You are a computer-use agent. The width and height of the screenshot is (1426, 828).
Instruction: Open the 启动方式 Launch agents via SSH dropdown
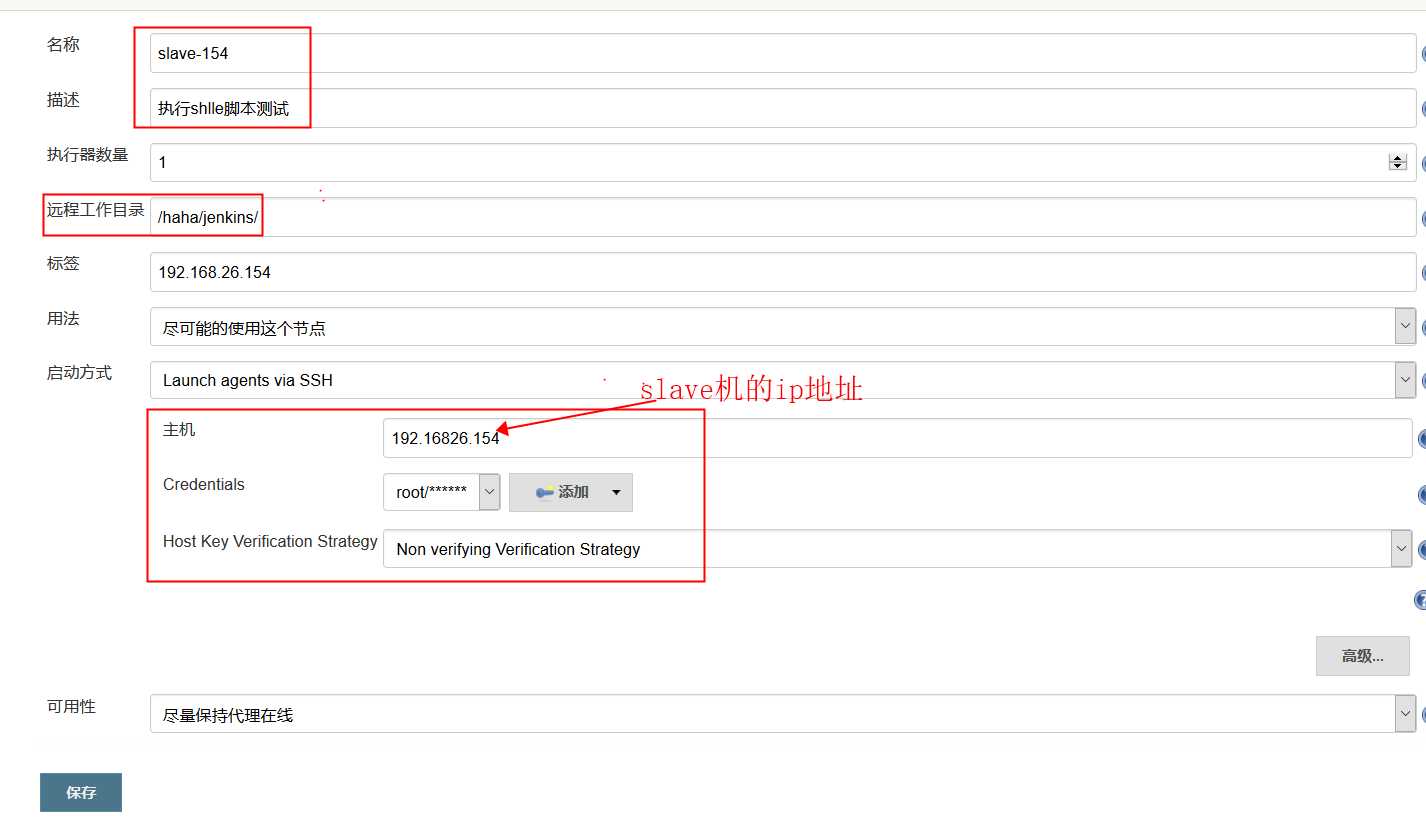[x=783, y=380]
